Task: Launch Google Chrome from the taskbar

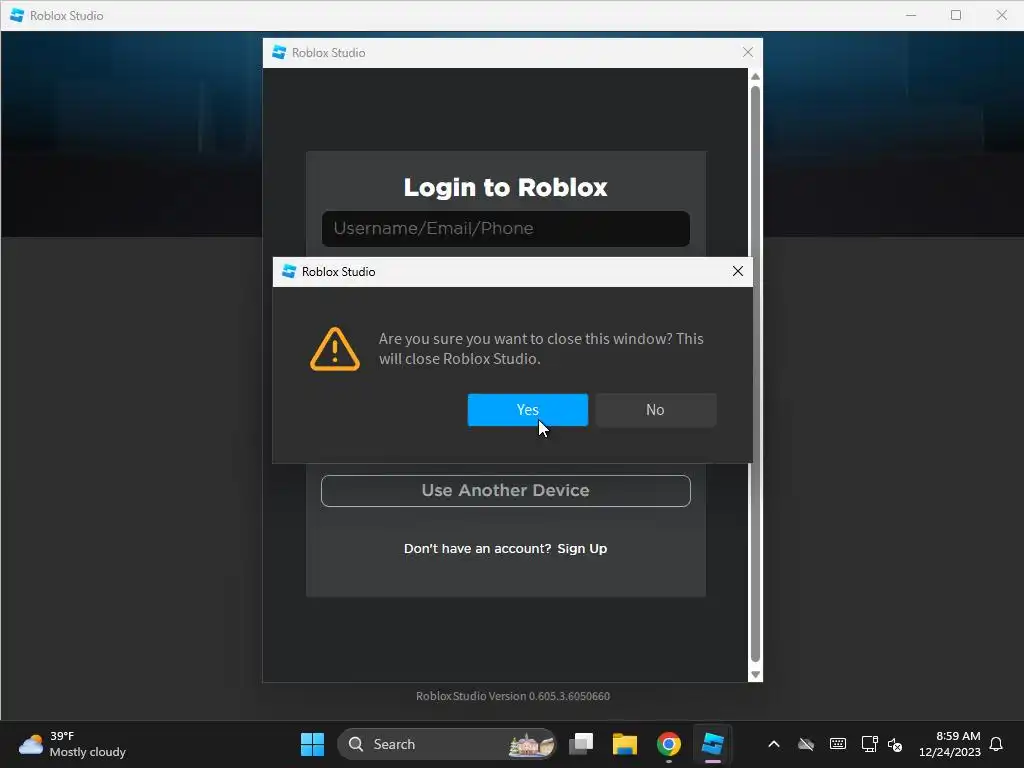Action: [668, 744]
